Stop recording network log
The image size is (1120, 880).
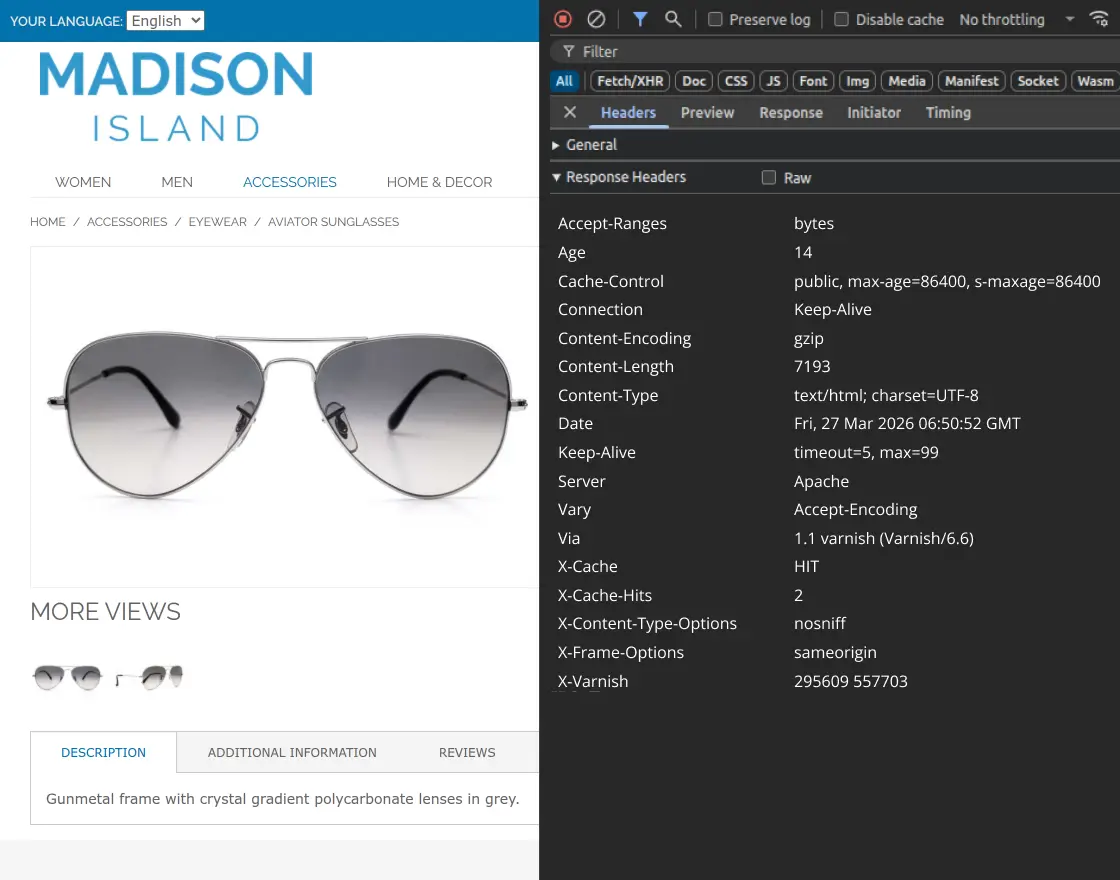click(562, 18)
